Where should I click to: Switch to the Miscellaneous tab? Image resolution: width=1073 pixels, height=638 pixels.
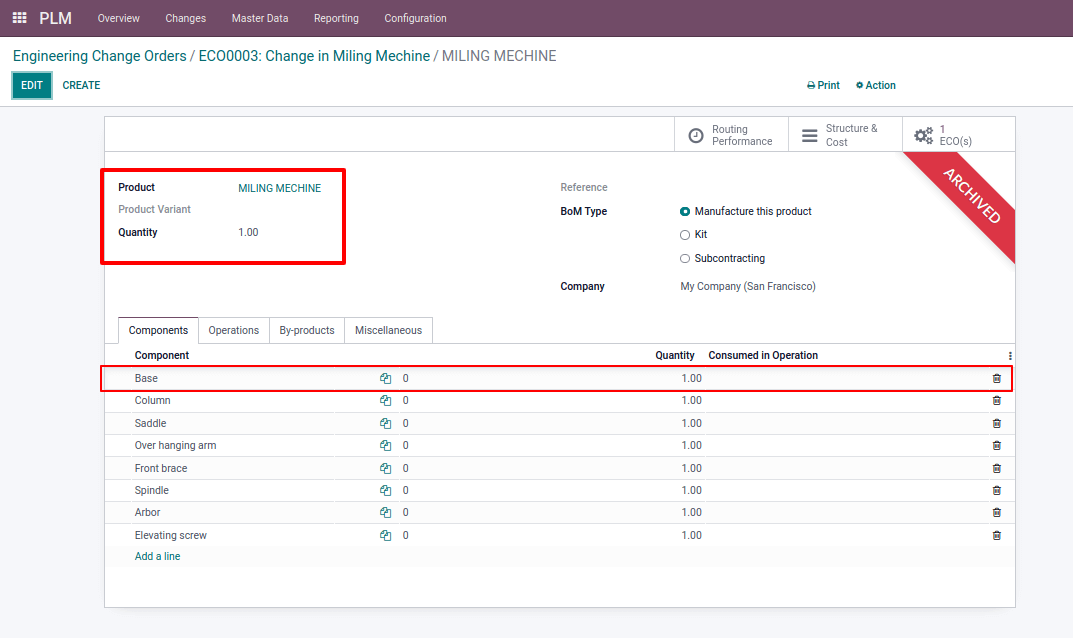pos(388,331)
